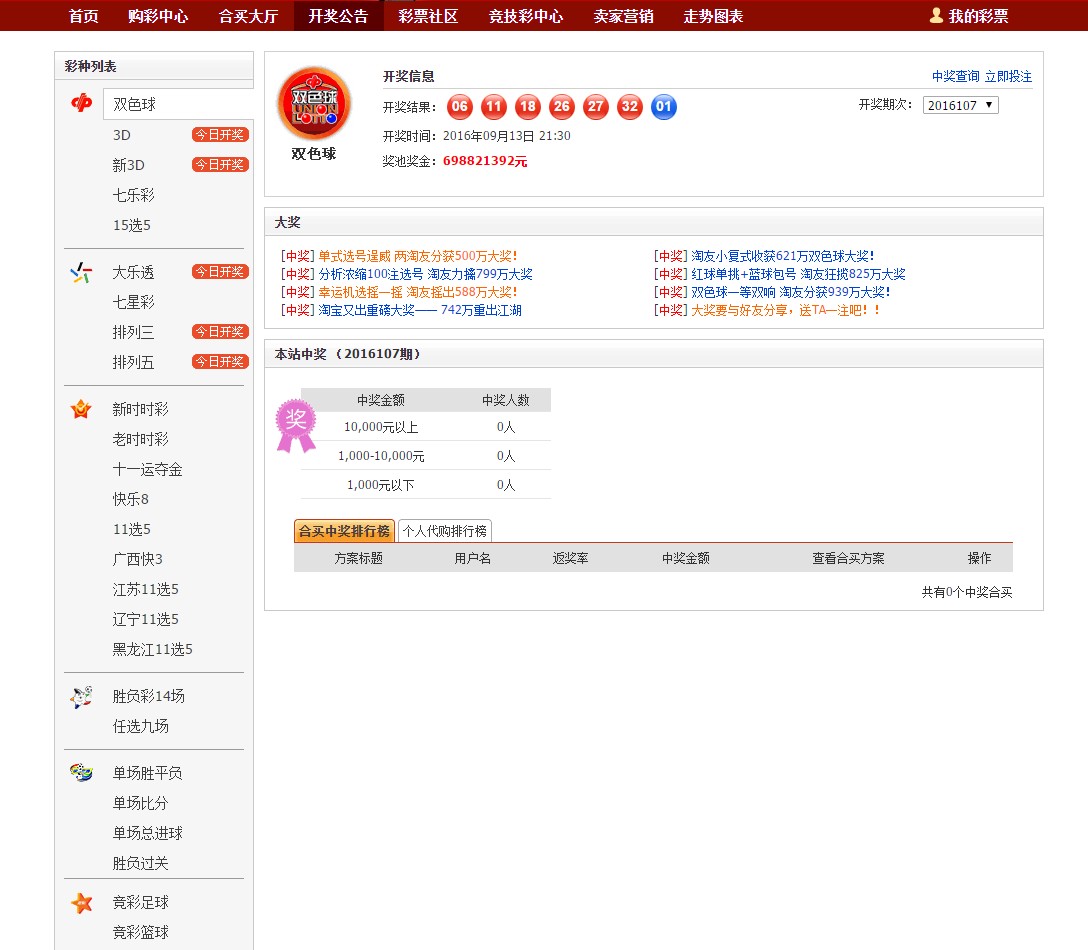Click the icon beside 单场胜平负

pos(81,773)
